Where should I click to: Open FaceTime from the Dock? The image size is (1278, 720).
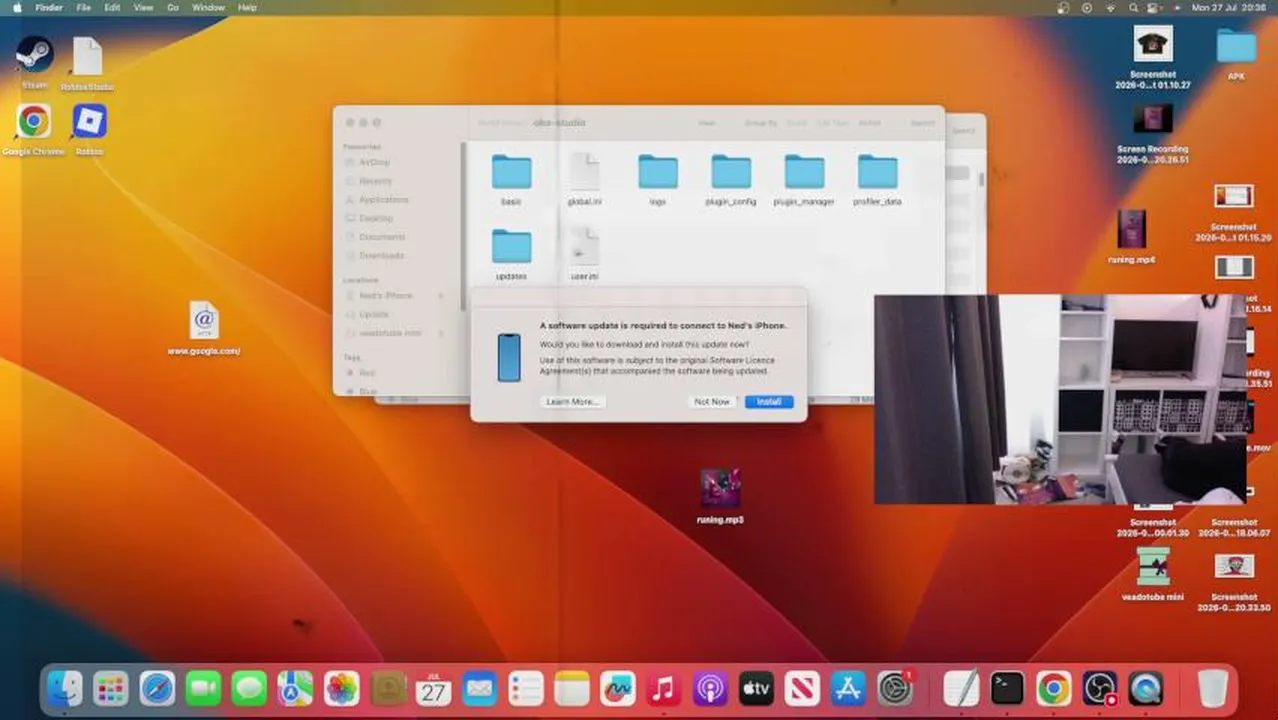[203, 688]
